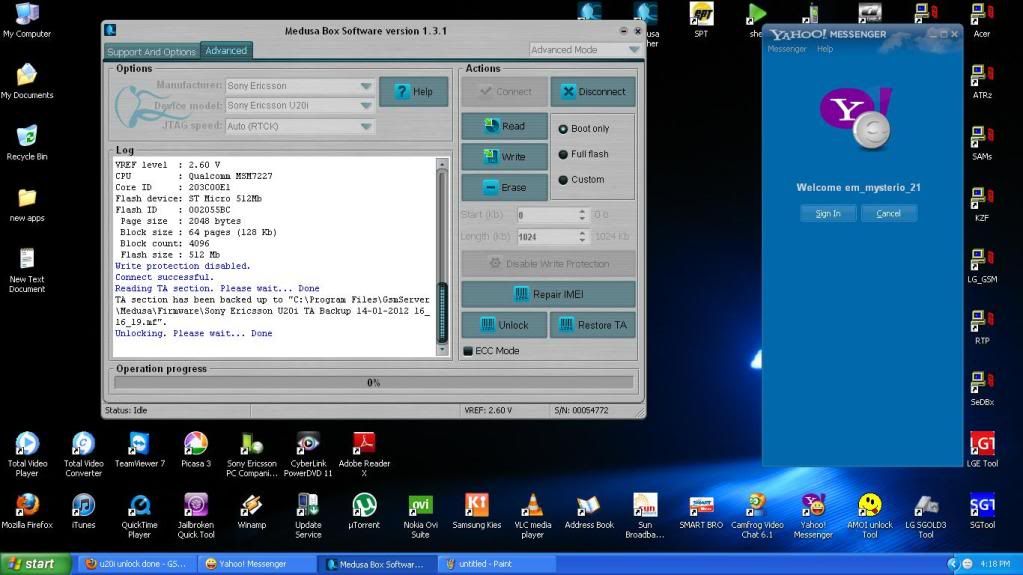Click the Read button
This screenshot has height=575, width=1023.
504,127
